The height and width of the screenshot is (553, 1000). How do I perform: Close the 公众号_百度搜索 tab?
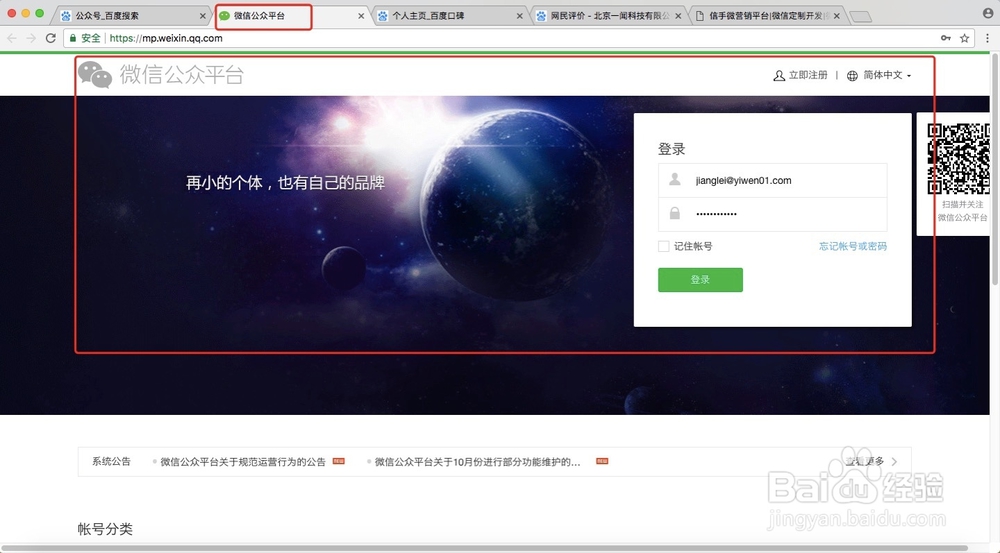tap(203, 16)
